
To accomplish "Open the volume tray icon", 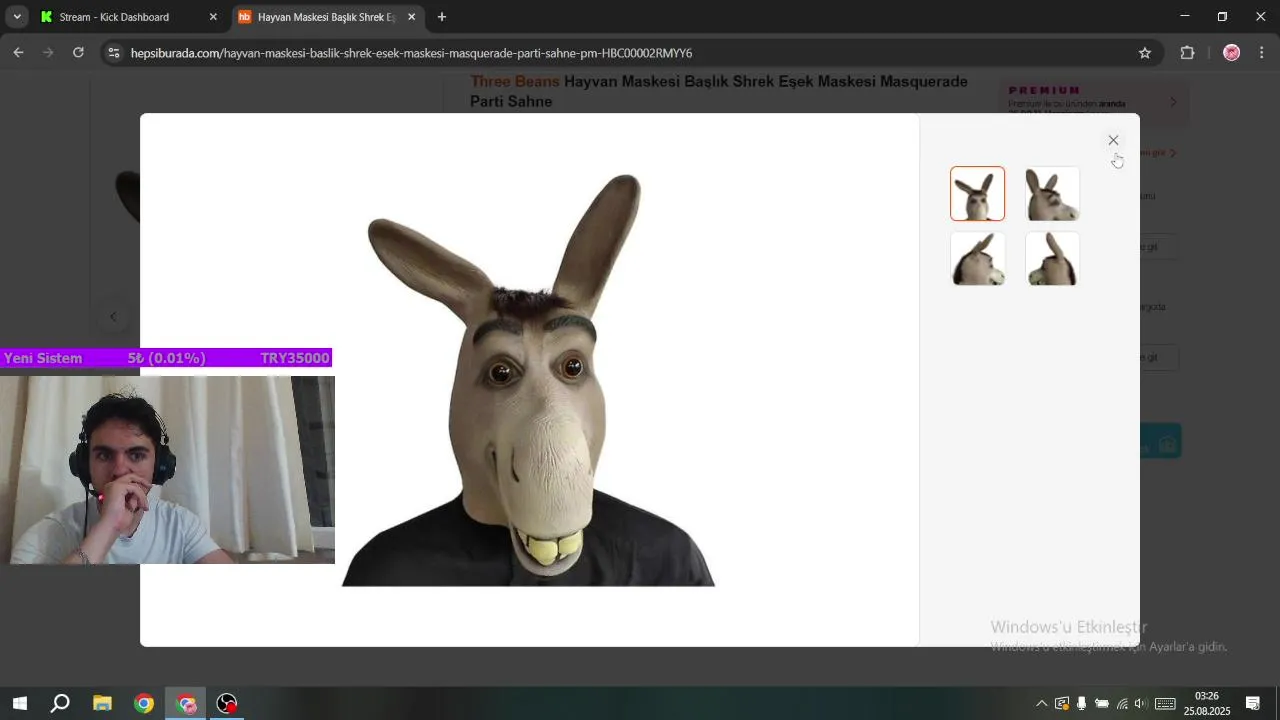I will [1140, 704].
